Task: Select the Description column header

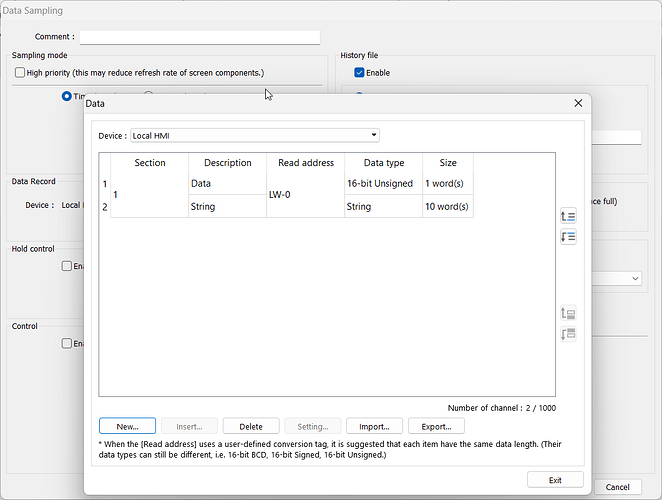Action: (x=228, y=163)
